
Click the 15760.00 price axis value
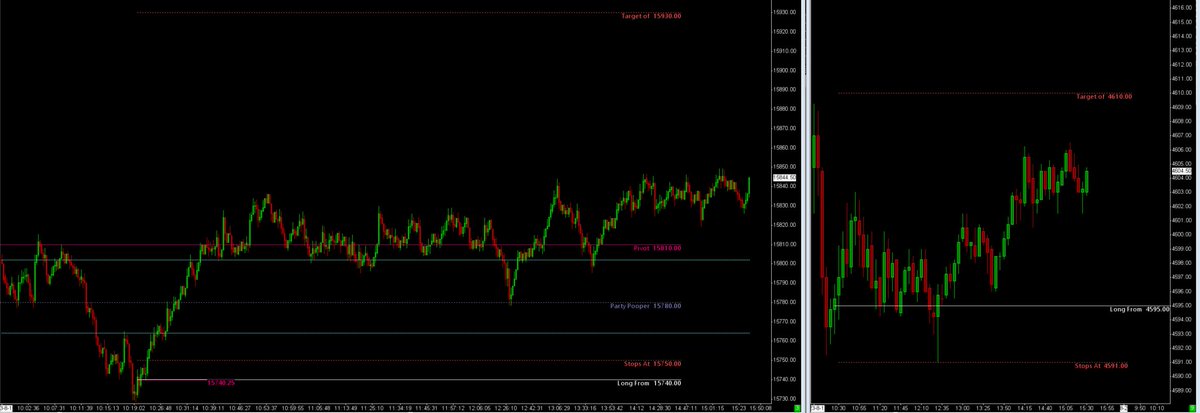(784, 341)
